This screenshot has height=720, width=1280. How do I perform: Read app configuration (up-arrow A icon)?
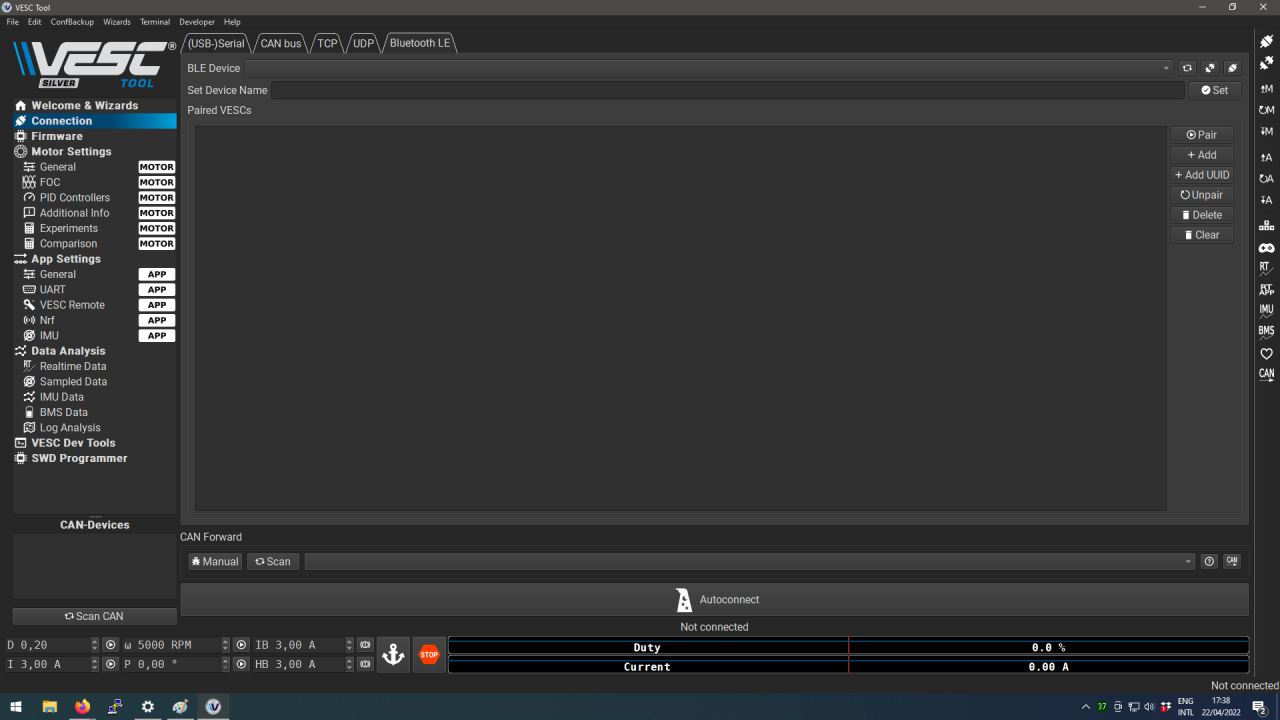pos(1266,157)
